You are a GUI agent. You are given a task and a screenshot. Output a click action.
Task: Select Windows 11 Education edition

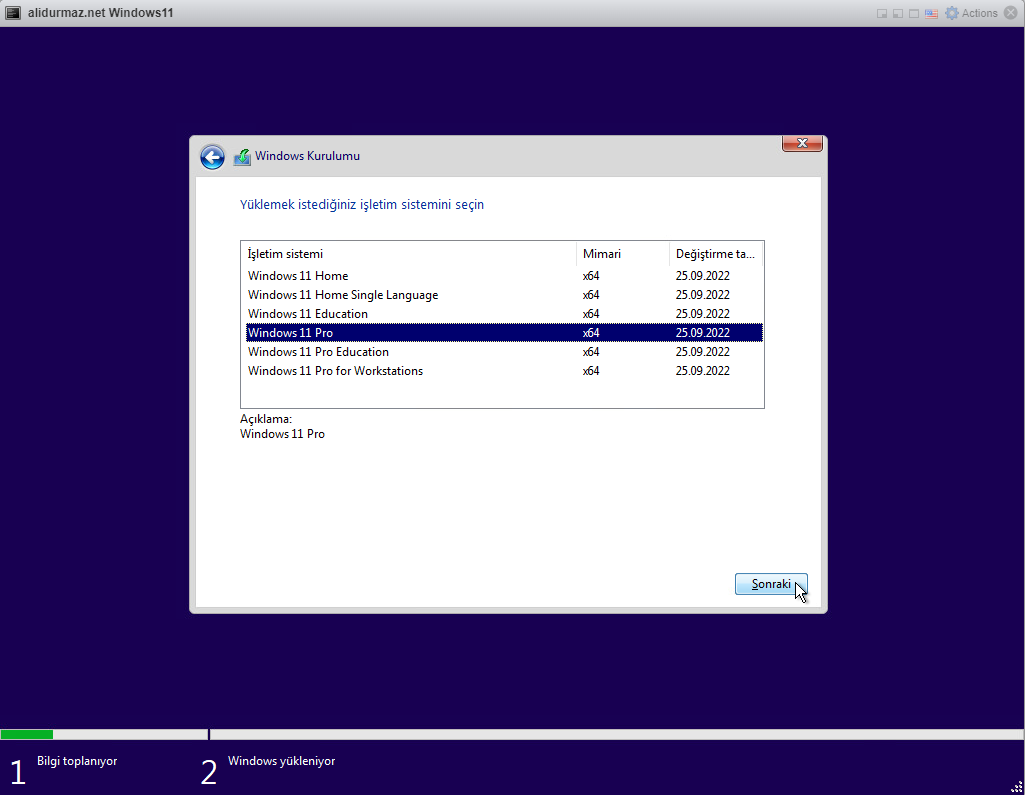(307, 313)
